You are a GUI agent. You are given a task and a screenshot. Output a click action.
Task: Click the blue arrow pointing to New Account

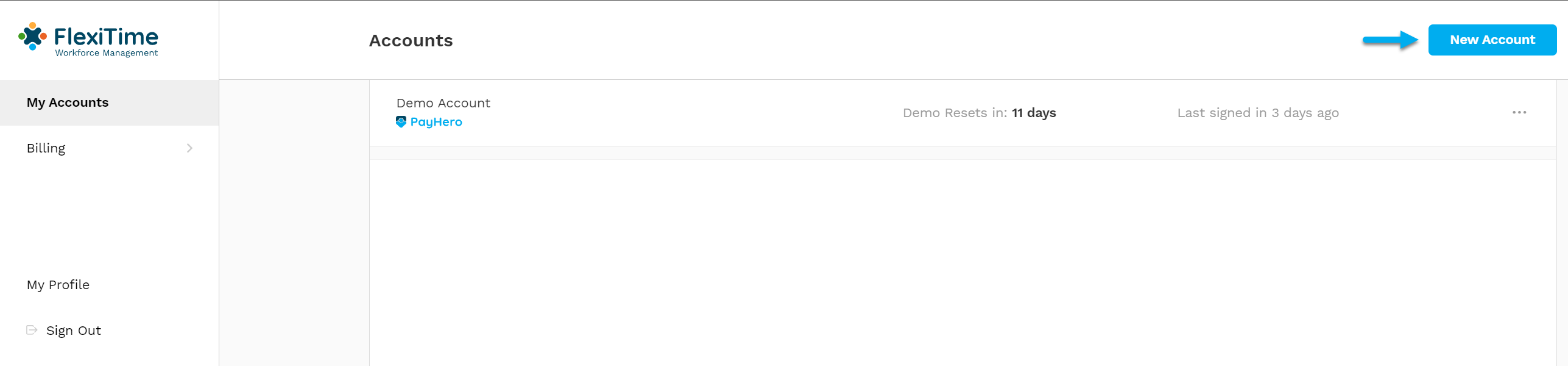[x=1391, y=40]
